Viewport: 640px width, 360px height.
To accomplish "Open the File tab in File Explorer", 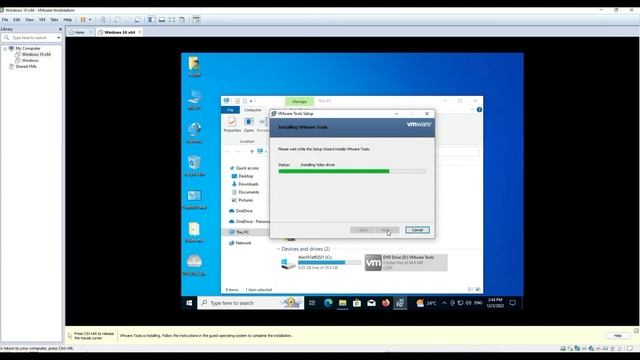I will point(230,110).
